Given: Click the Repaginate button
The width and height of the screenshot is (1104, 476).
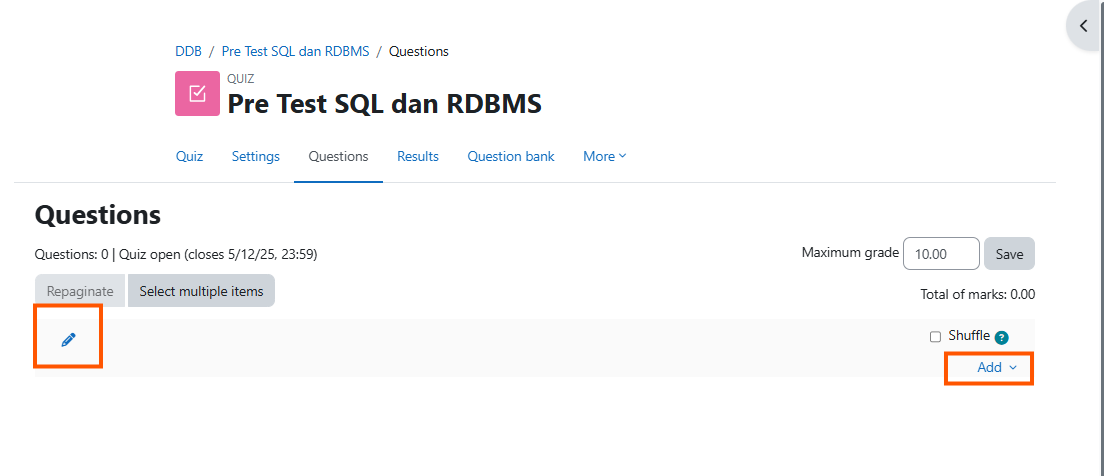Looking at the screenshot, I should (x=80, y=291).
